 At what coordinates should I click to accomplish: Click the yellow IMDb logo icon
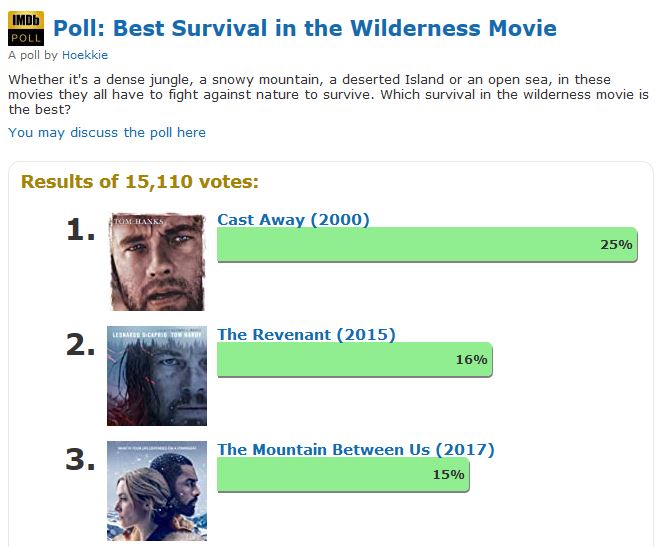coord(26,20)
